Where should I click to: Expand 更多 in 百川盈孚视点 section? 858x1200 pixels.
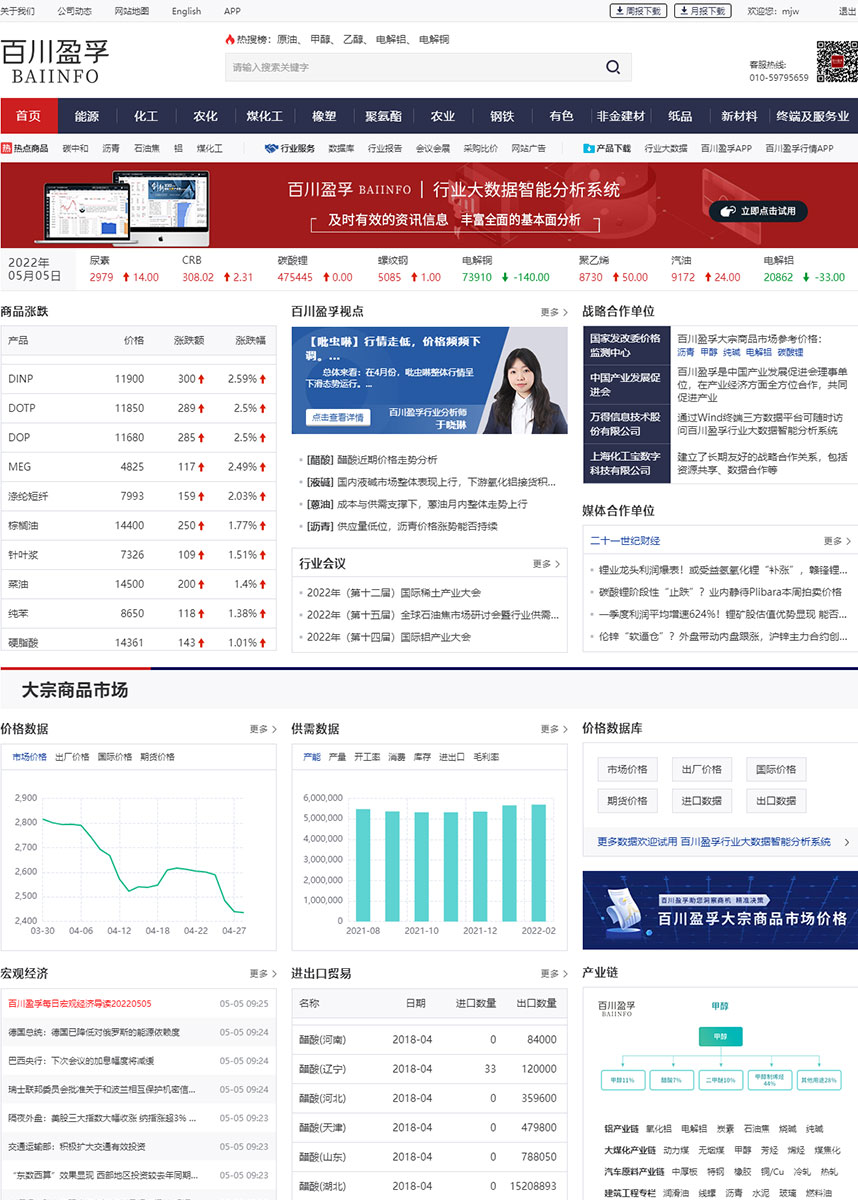554,312
